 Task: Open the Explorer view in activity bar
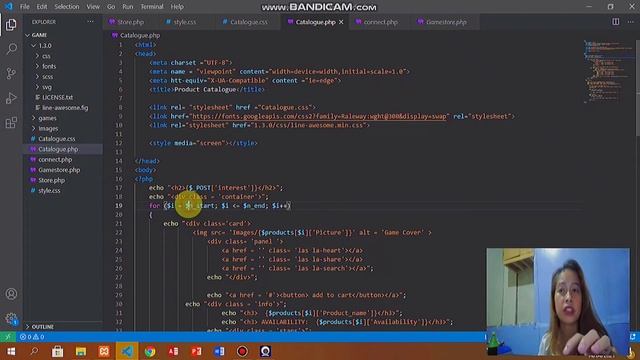pyautogui.click(x=11, y=25)
